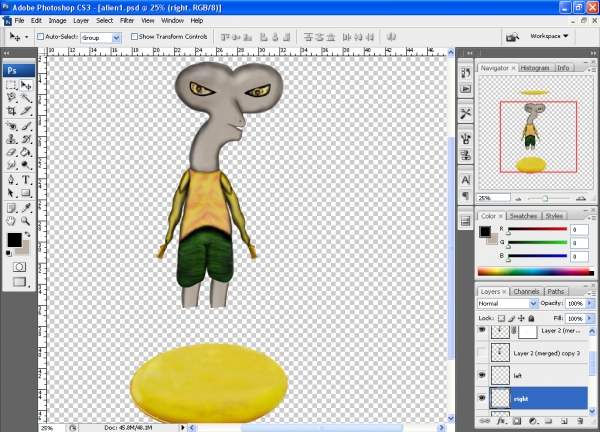Viewport: 600px width, 432px height.
Task: Select the Rectangular Marquee tool
Action: pos(11,85)
